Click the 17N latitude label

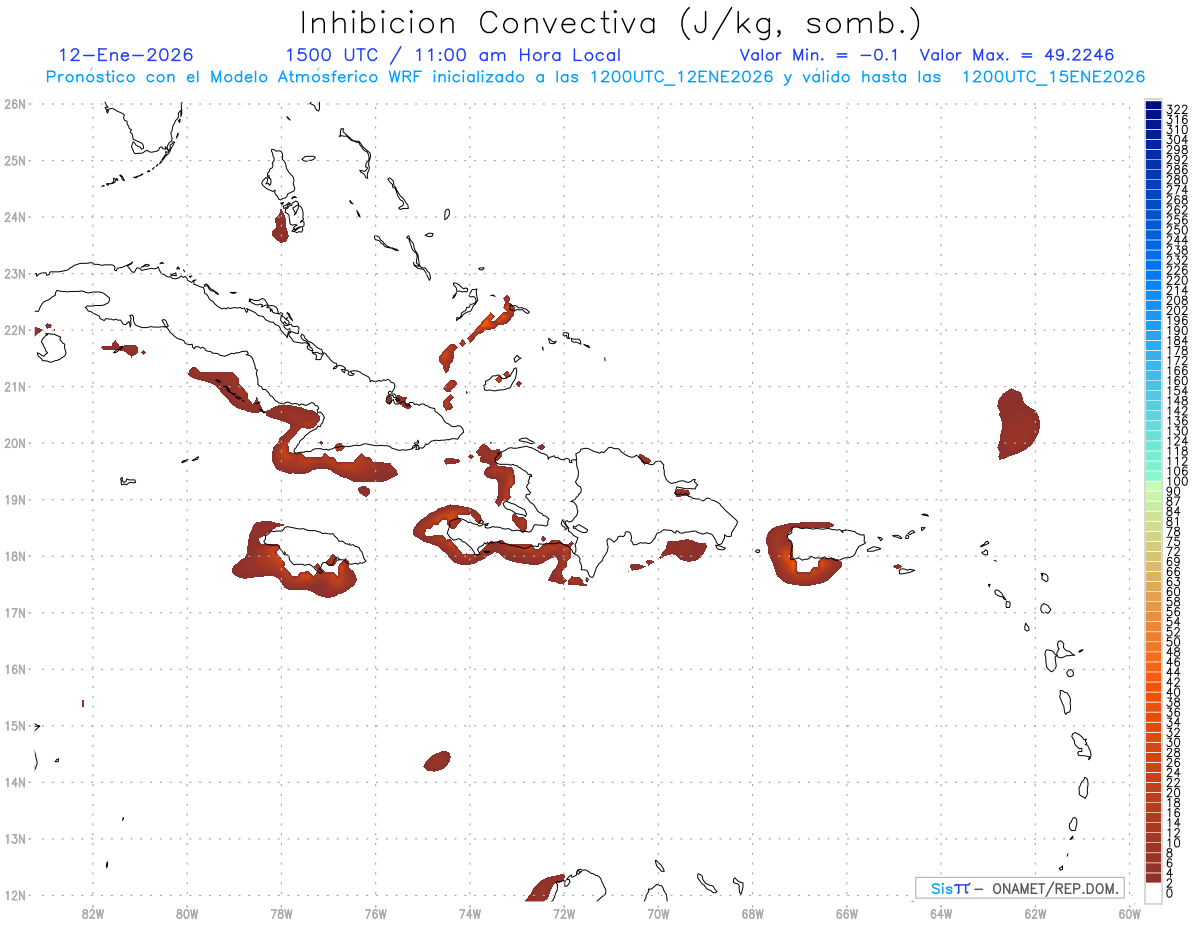[x=15, y=612]
